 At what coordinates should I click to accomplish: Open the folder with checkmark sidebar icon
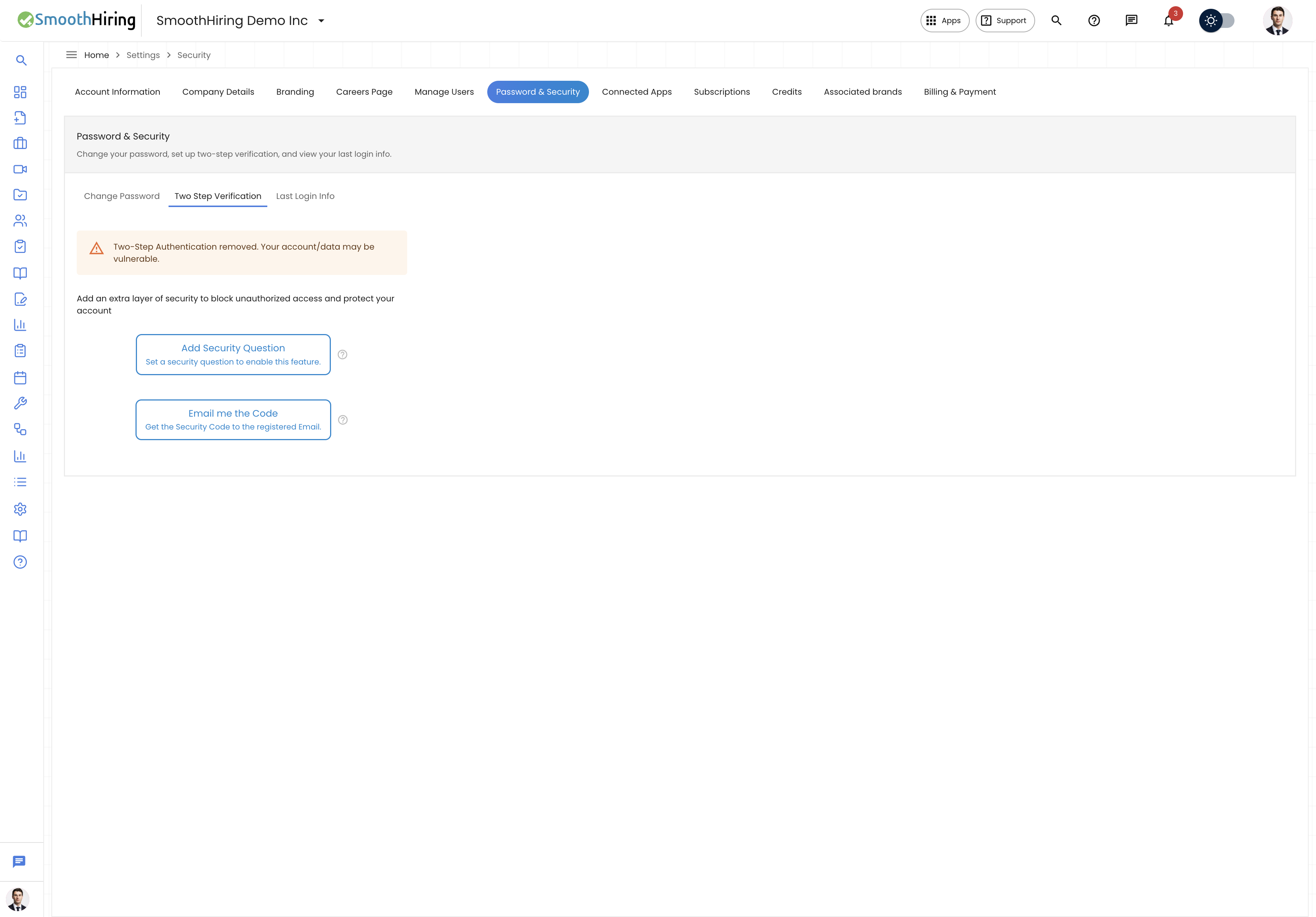coord(20,195)
